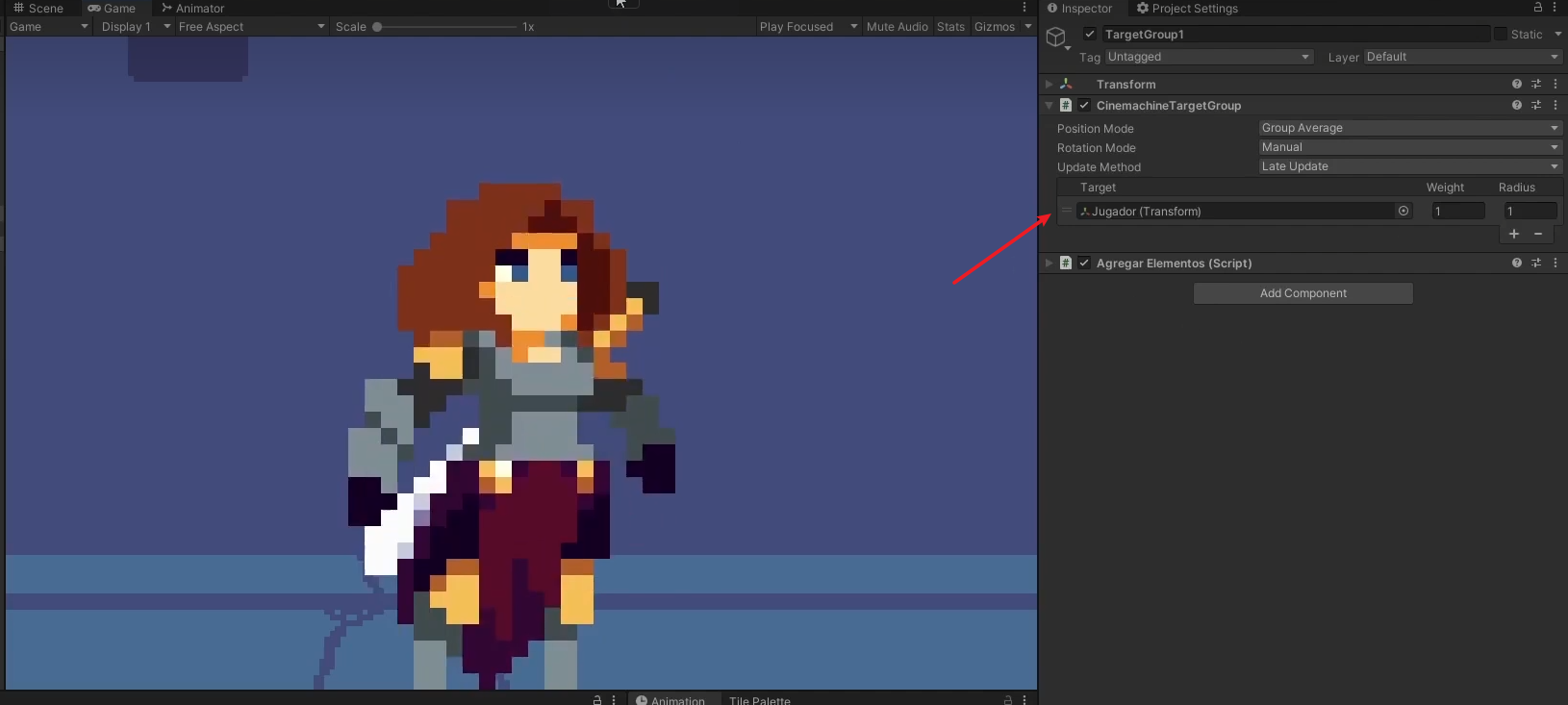Screen dimensions: 1568x705
Task: Click the Agregar Elementos script icon
Action: 1066,263
